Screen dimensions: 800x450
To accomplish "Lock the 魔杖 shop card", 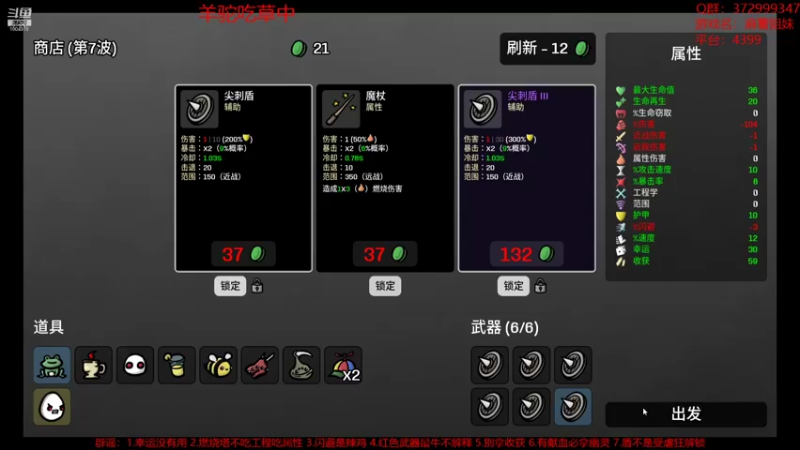I will [385, 286].
